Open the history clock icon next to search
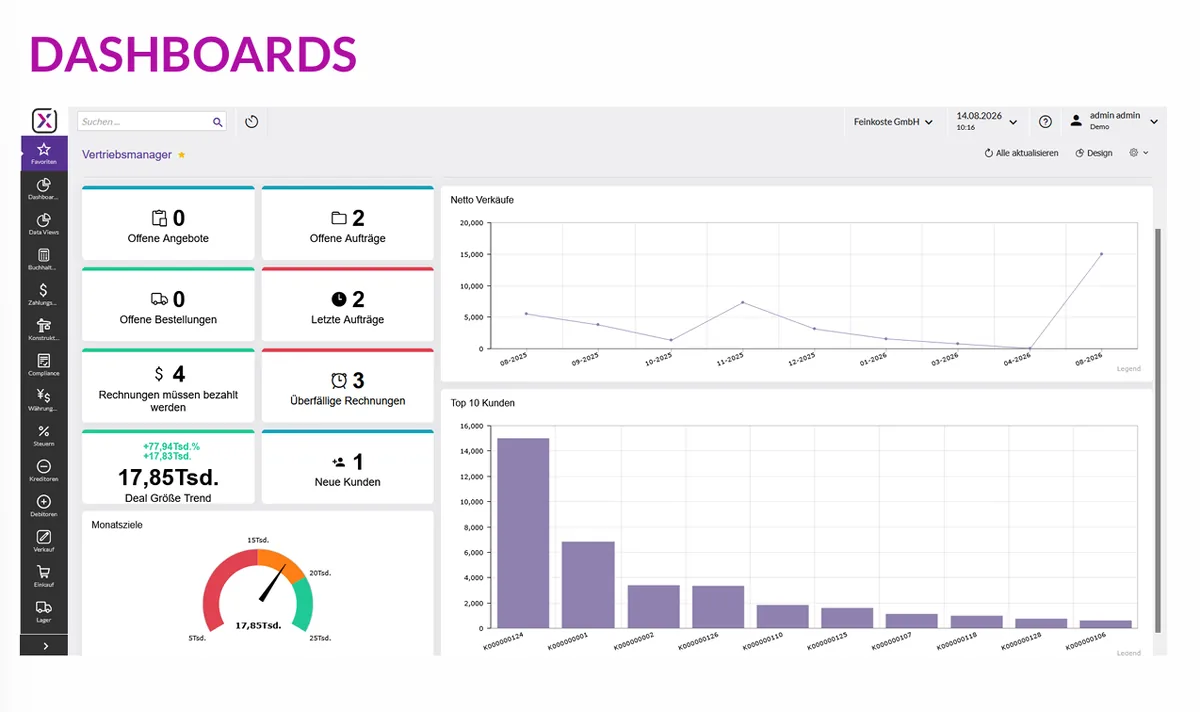This screenshot has height=712, width=1200. pos(252,122)
